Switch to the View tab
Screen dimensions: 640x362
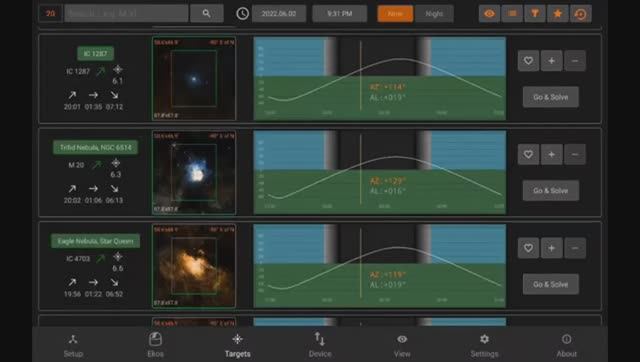[402, 346]
